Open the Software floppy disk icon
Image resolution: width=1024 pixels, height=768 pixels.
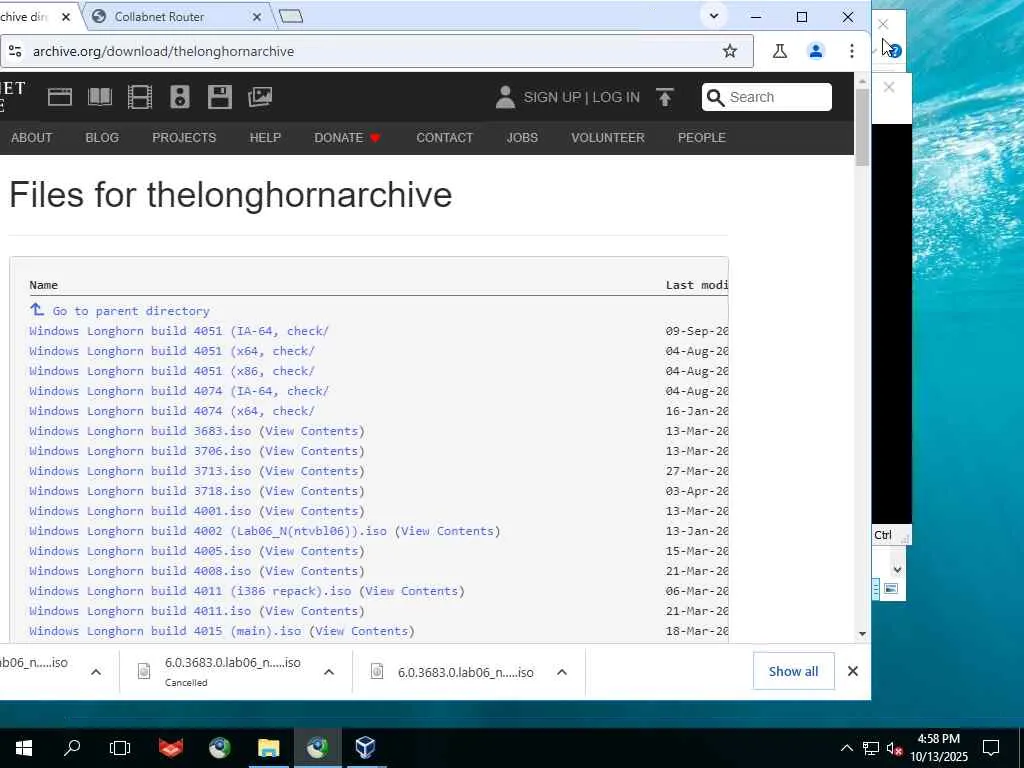tap(219, 97)
